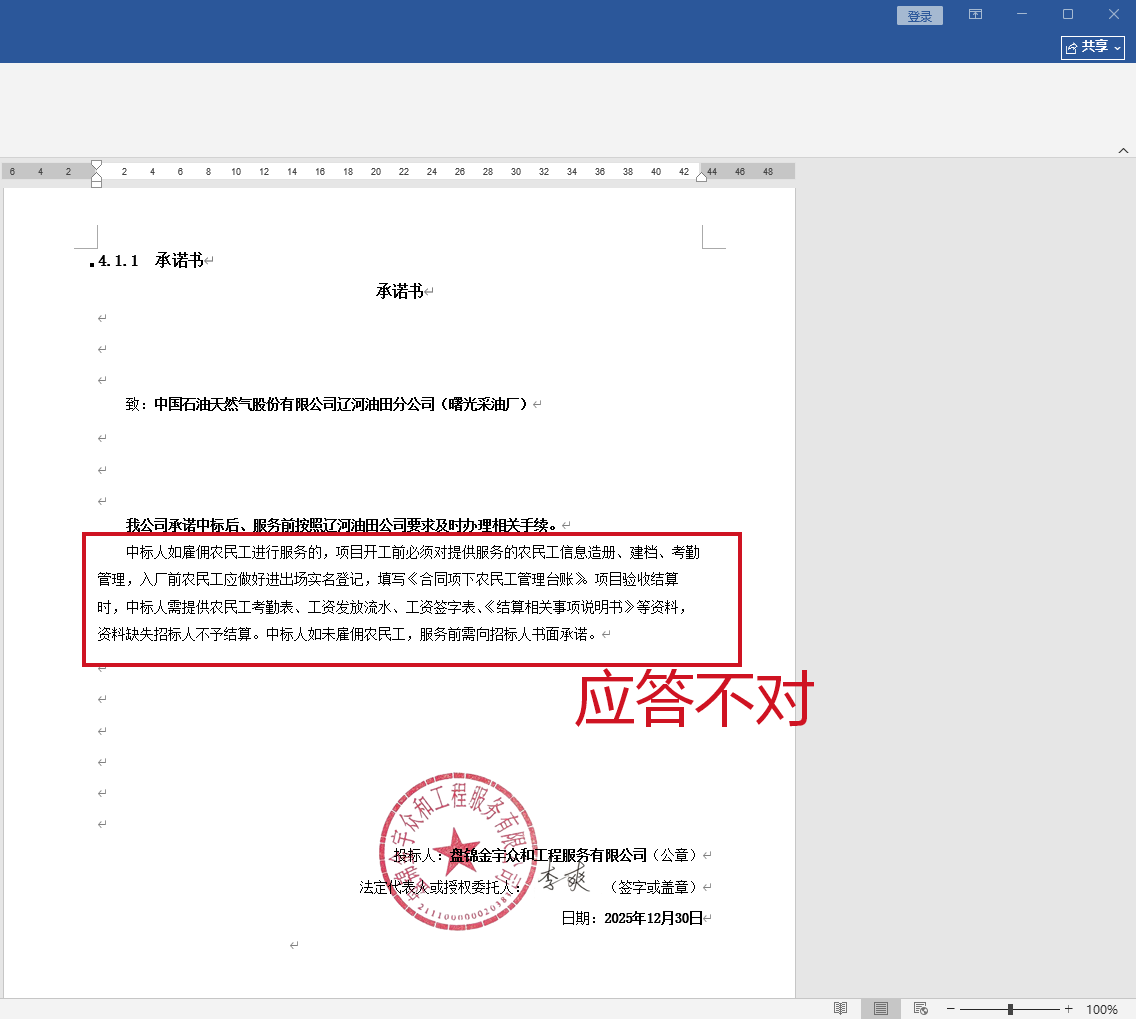Switch to read mode view icon

pyautogui.click(x=840, y=1008)
